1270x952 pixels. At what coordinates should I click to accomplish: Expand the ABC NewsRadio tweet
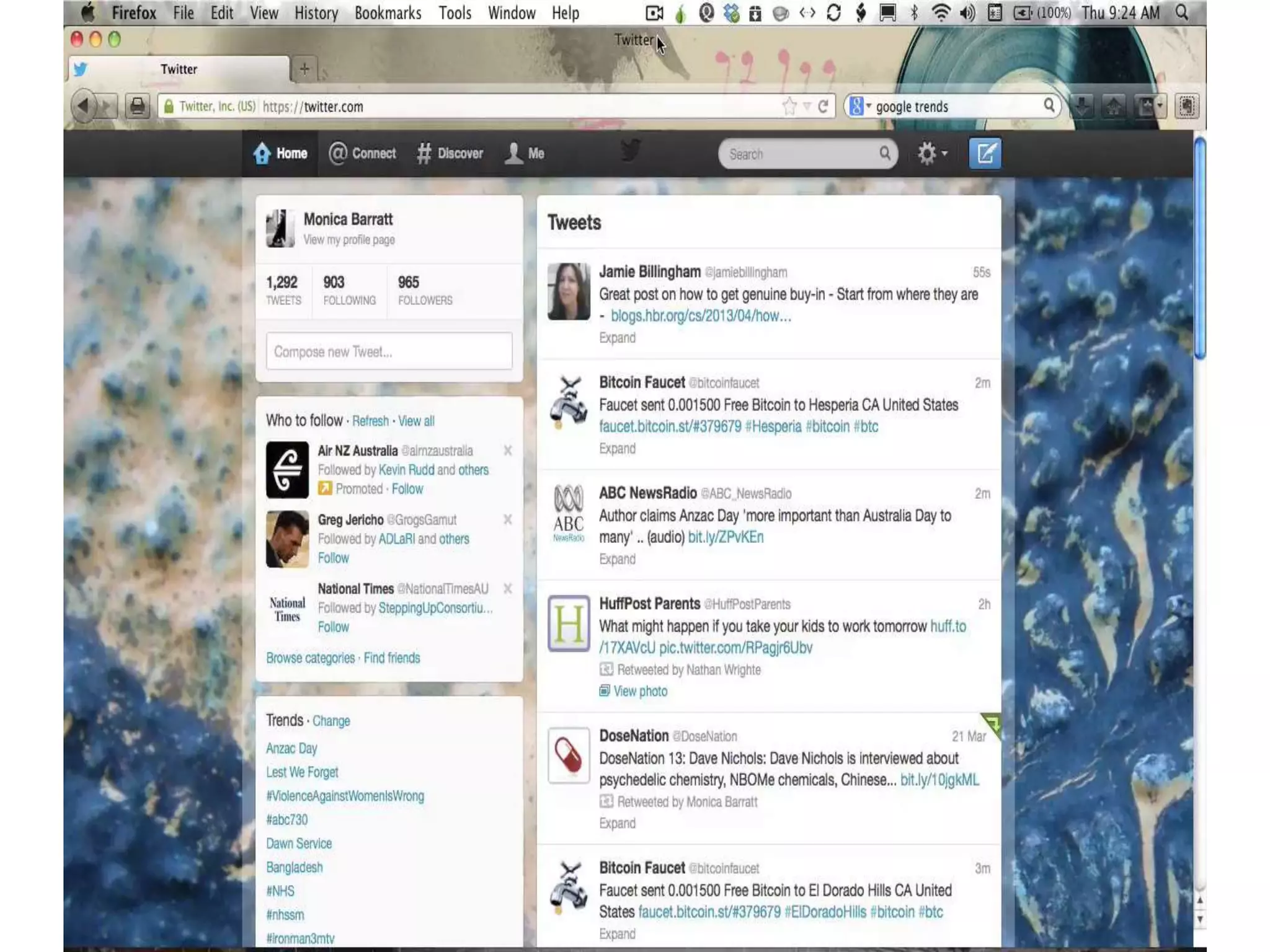617,559
